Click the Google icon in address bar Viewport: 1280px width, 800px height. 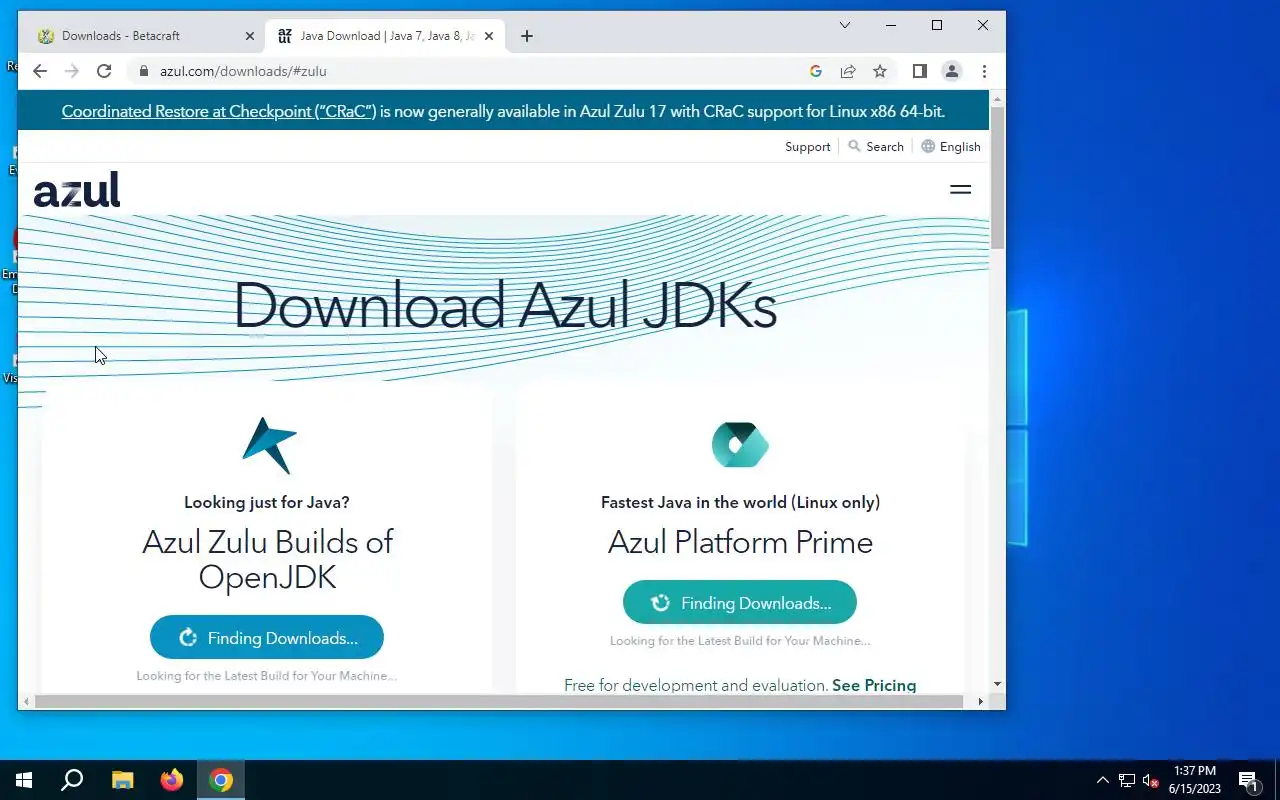pos(816,71)
